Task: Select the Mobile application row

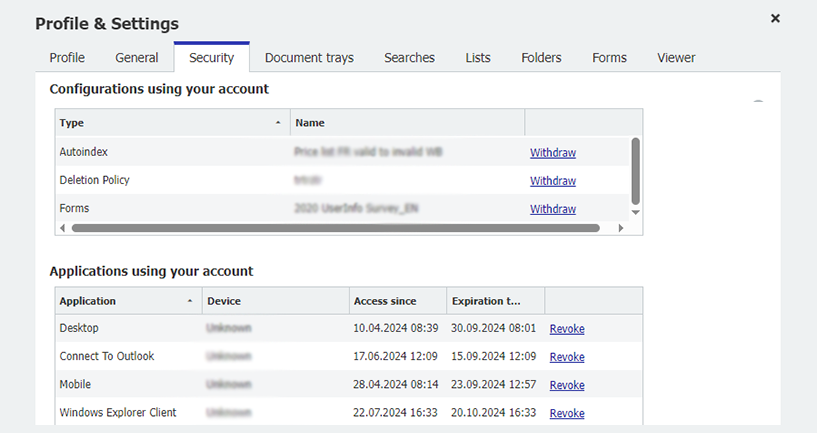Action: (349, 385)
